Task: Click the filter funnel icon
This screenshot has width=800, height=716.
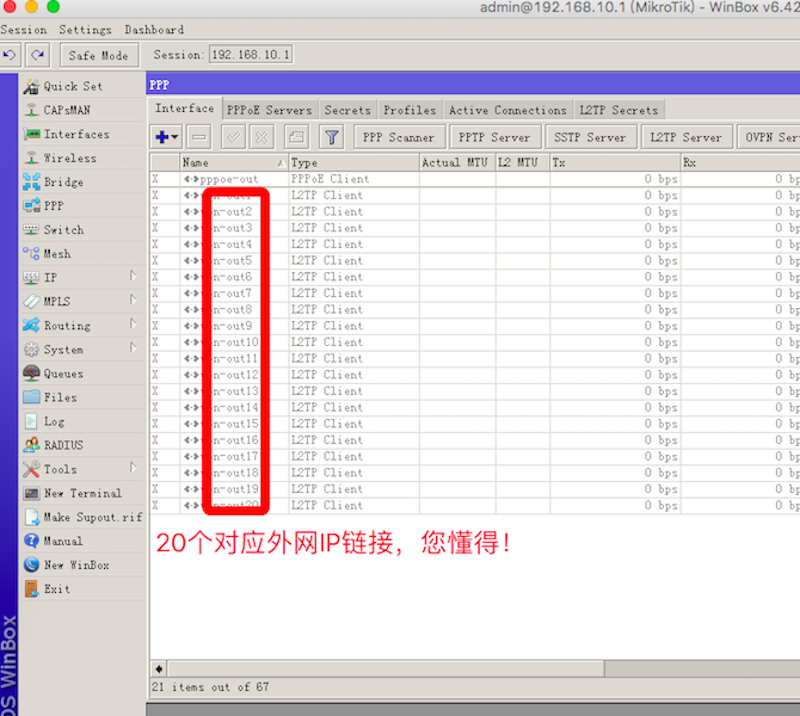Action: 331,137
